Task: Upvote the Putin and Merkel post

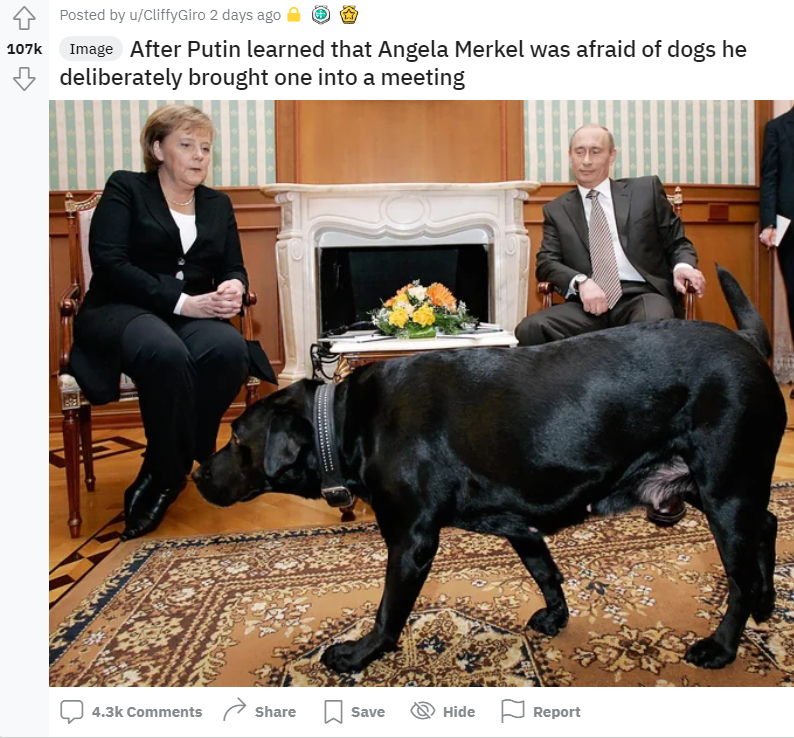Action: point(24,19)
